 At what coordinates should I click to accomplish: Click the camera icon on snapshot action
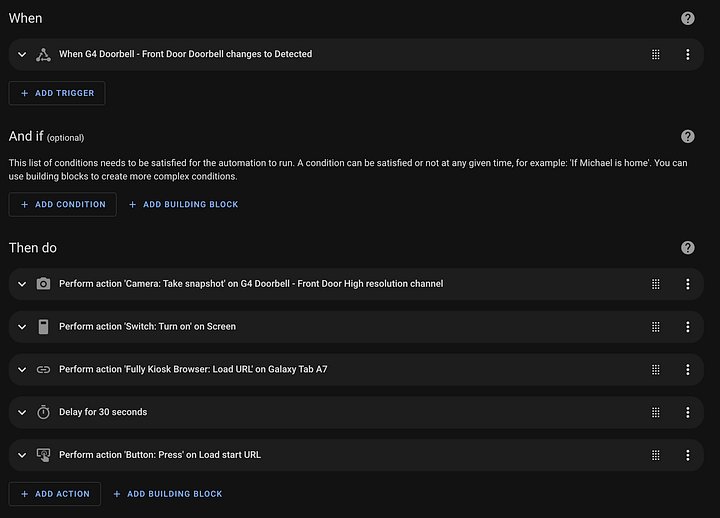(x=43, y=284)
